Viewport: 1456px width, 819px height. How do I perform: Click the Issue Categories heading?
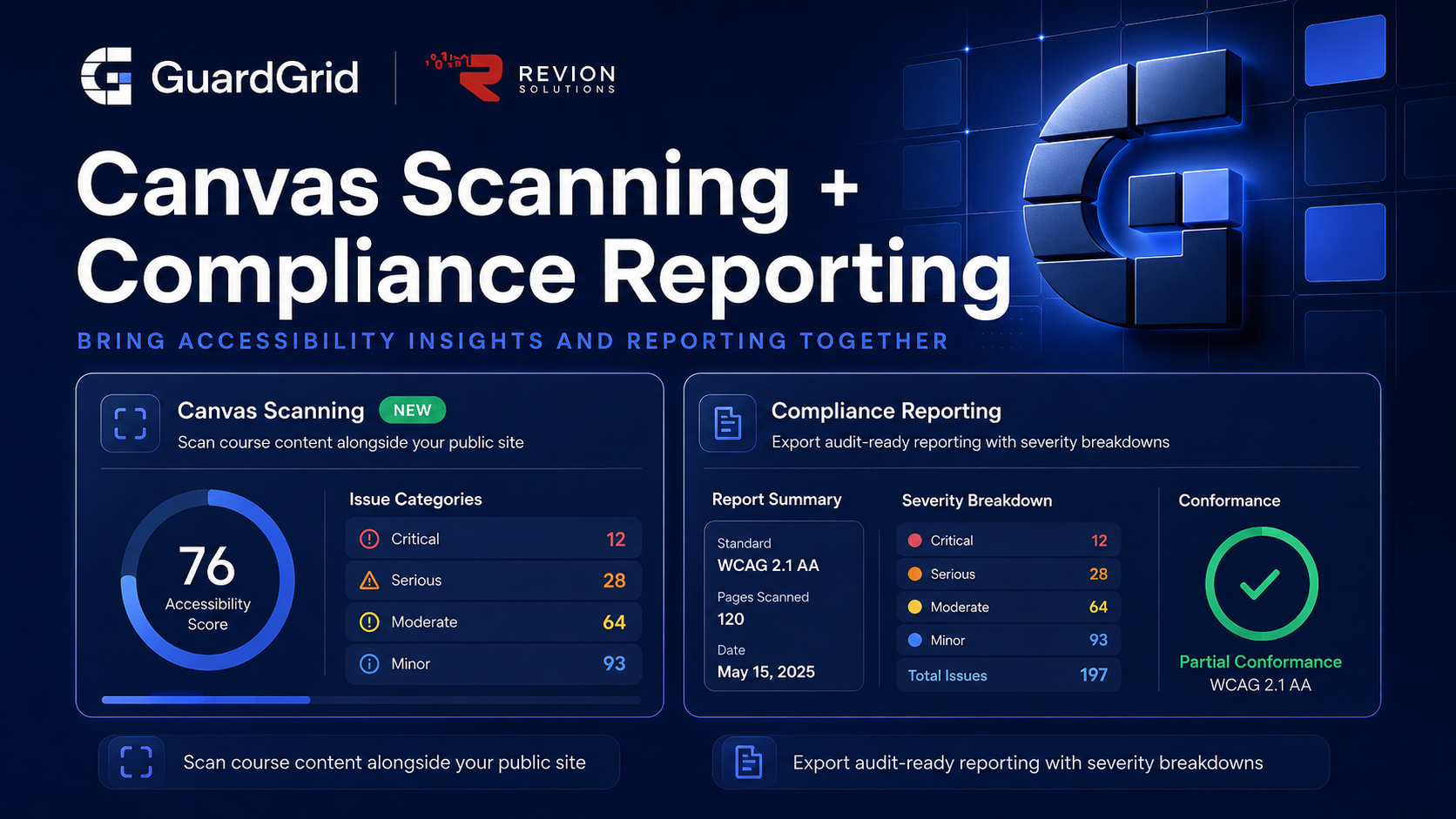tap(415, 500)
